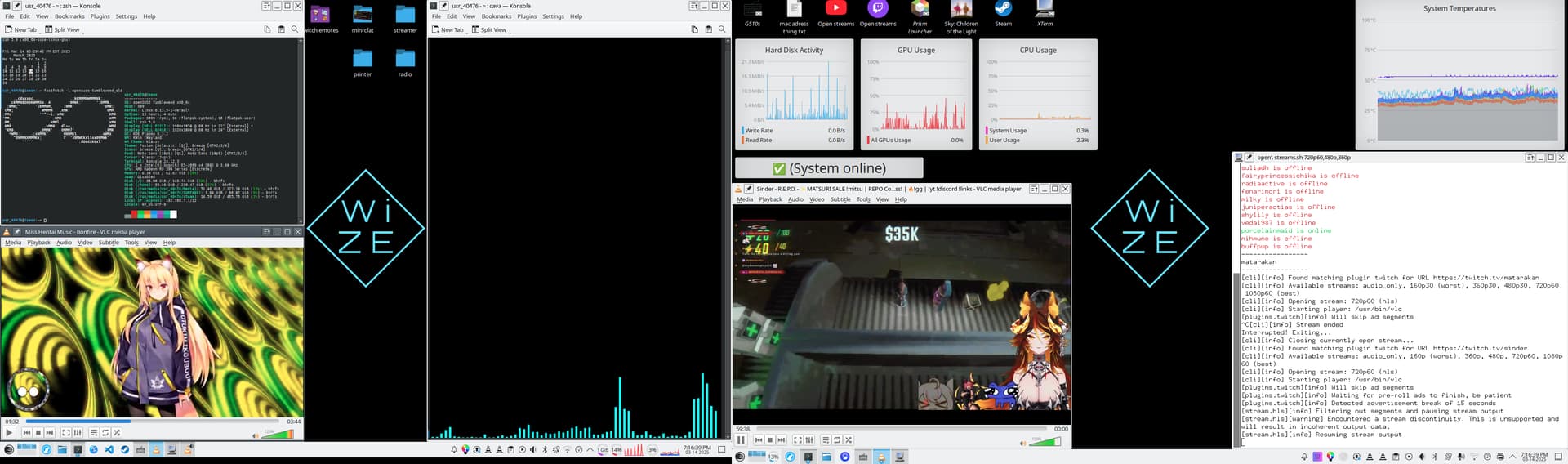The height and width of the screenshot is (464, 1568).
Task: Pause the stream in the Sinder VLC window
Action: click(x=741, y=439)
